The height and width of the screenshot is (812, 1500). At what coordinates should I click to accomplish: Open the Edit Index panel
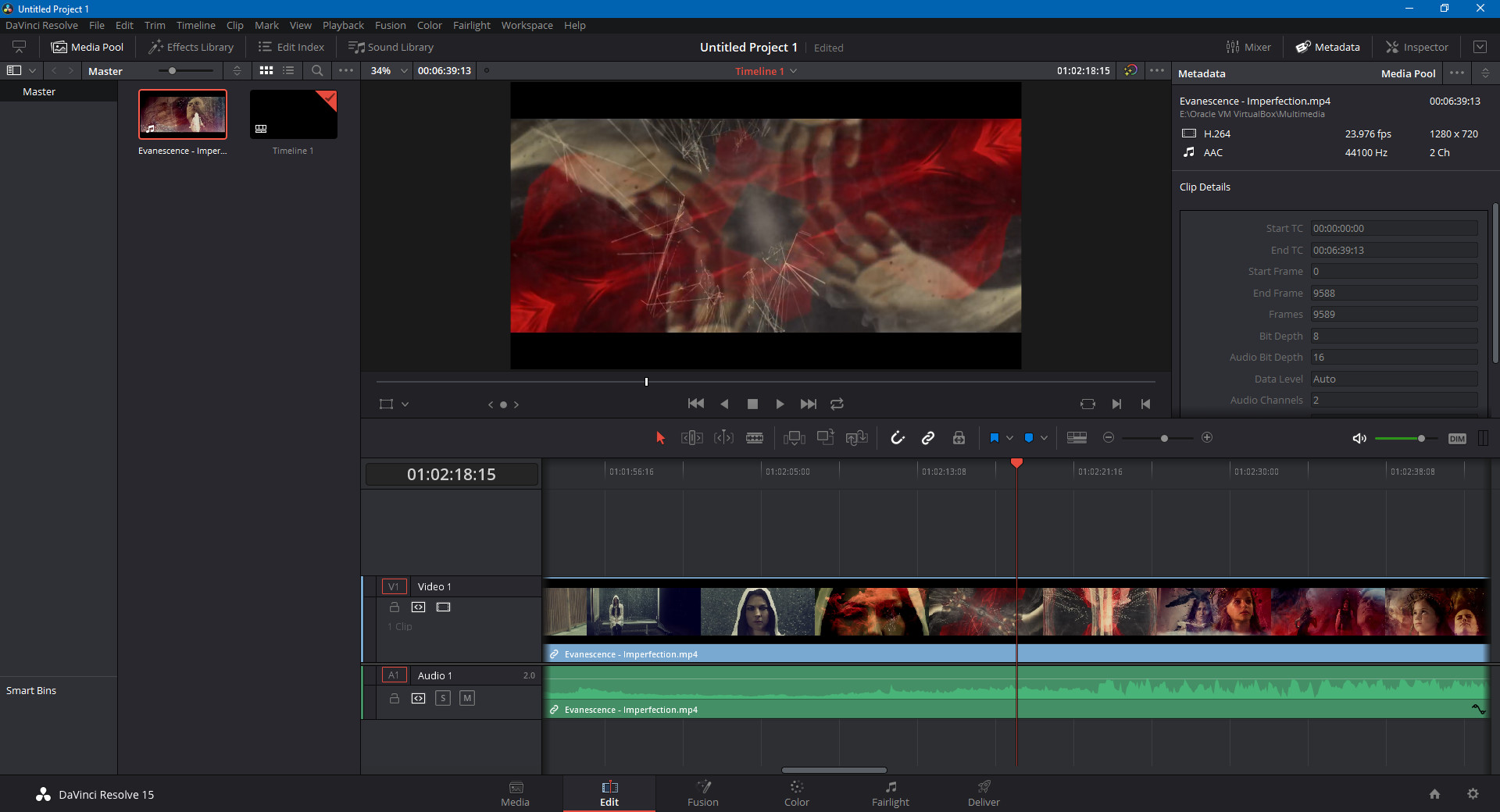tap(291, 47)
